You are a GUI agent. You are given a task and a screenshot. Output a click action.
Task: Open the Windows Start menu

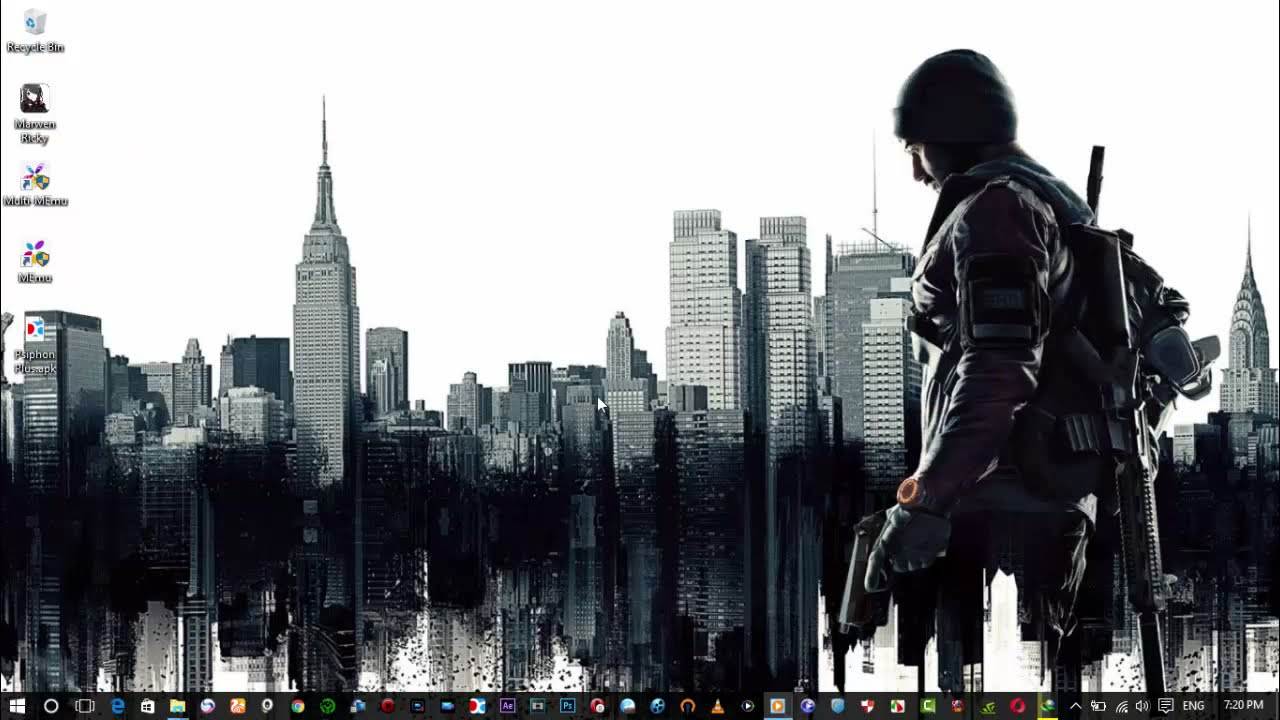[x=17, y=706]
